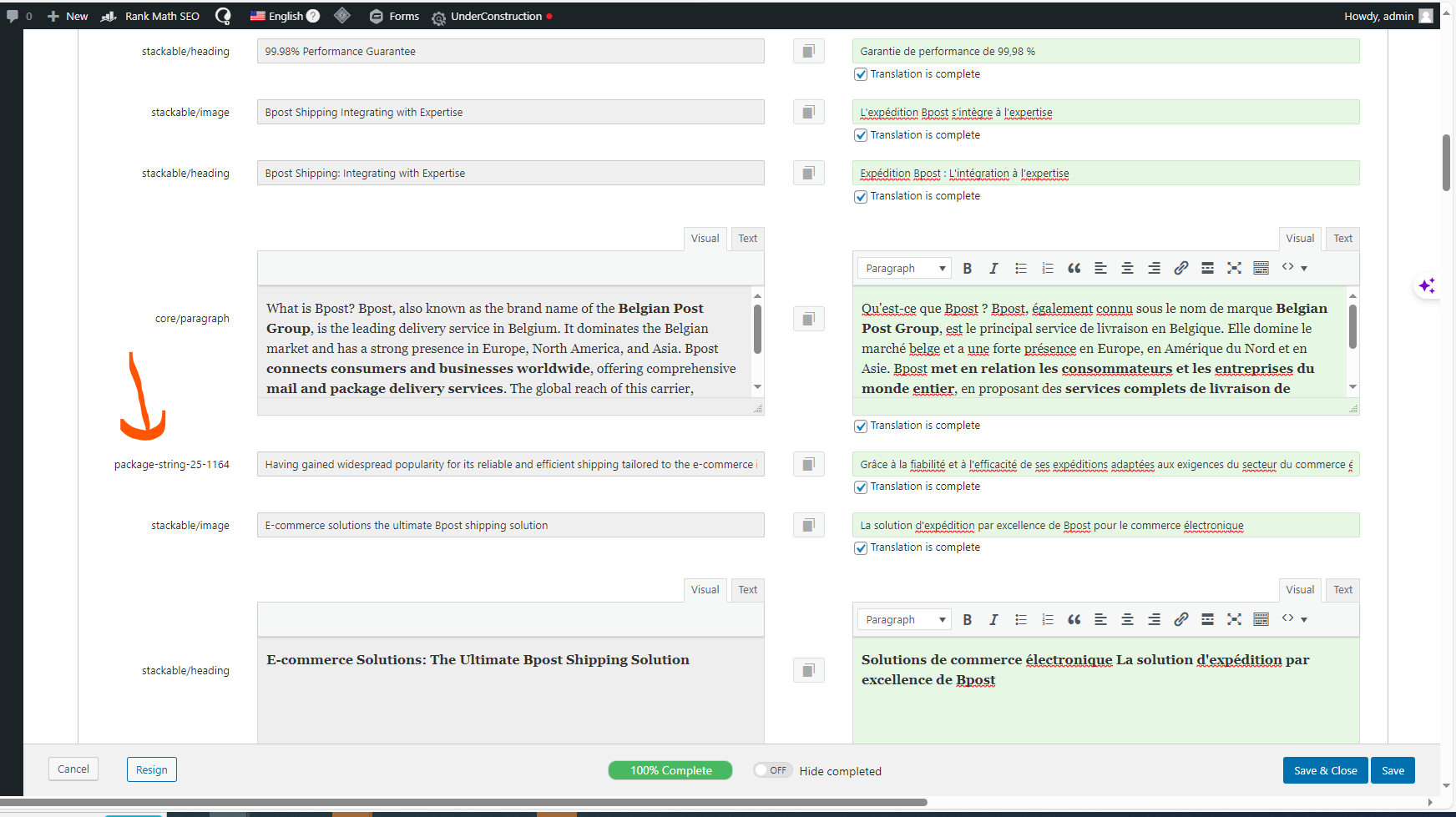This screenshot has width=1456, height=817.
Task: Apply Bold in the 'Qu'est-ce que Bpost' editor
Action: click(967, 268)
